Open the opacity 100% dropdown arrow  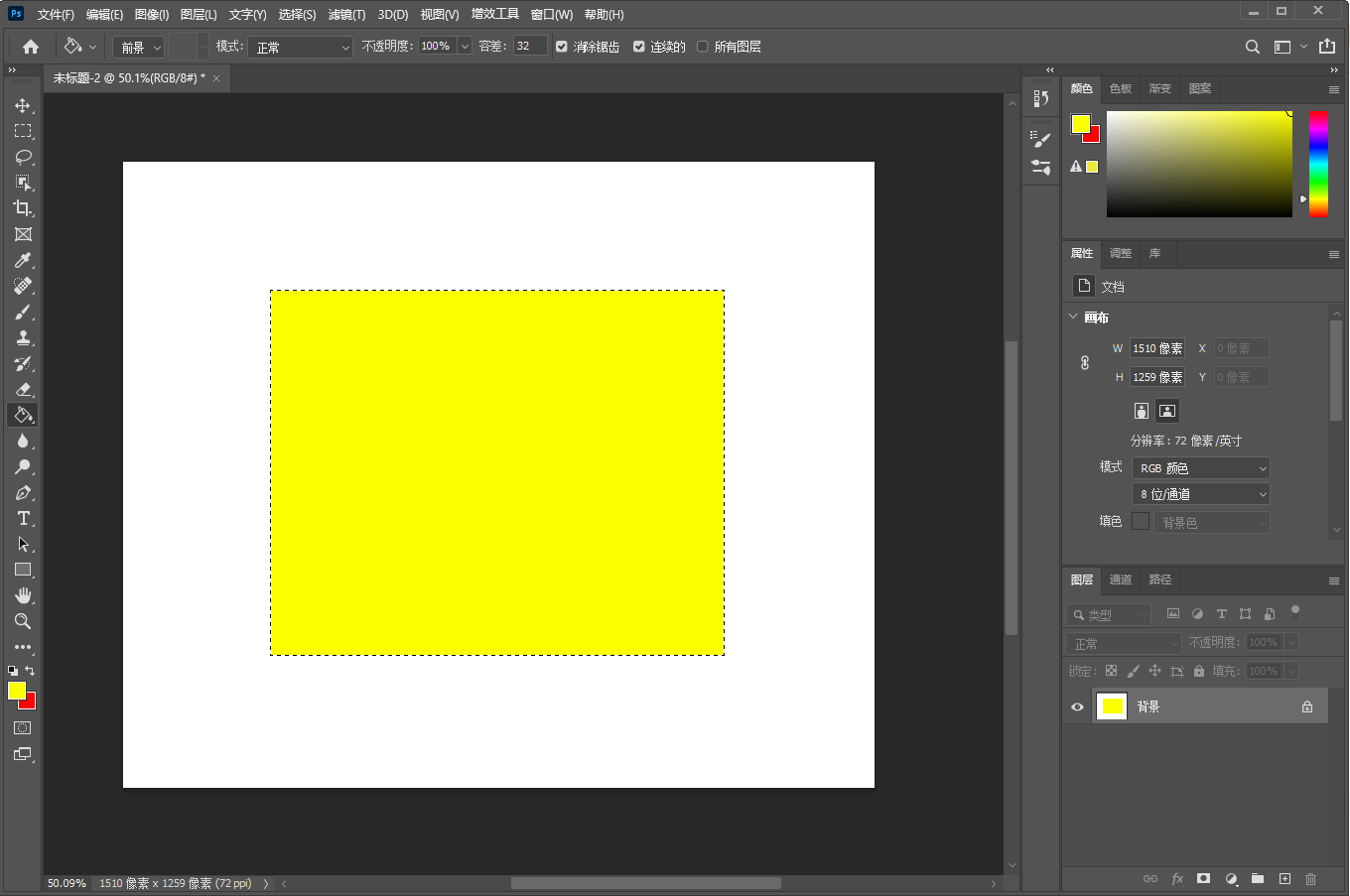coord(465,47)
